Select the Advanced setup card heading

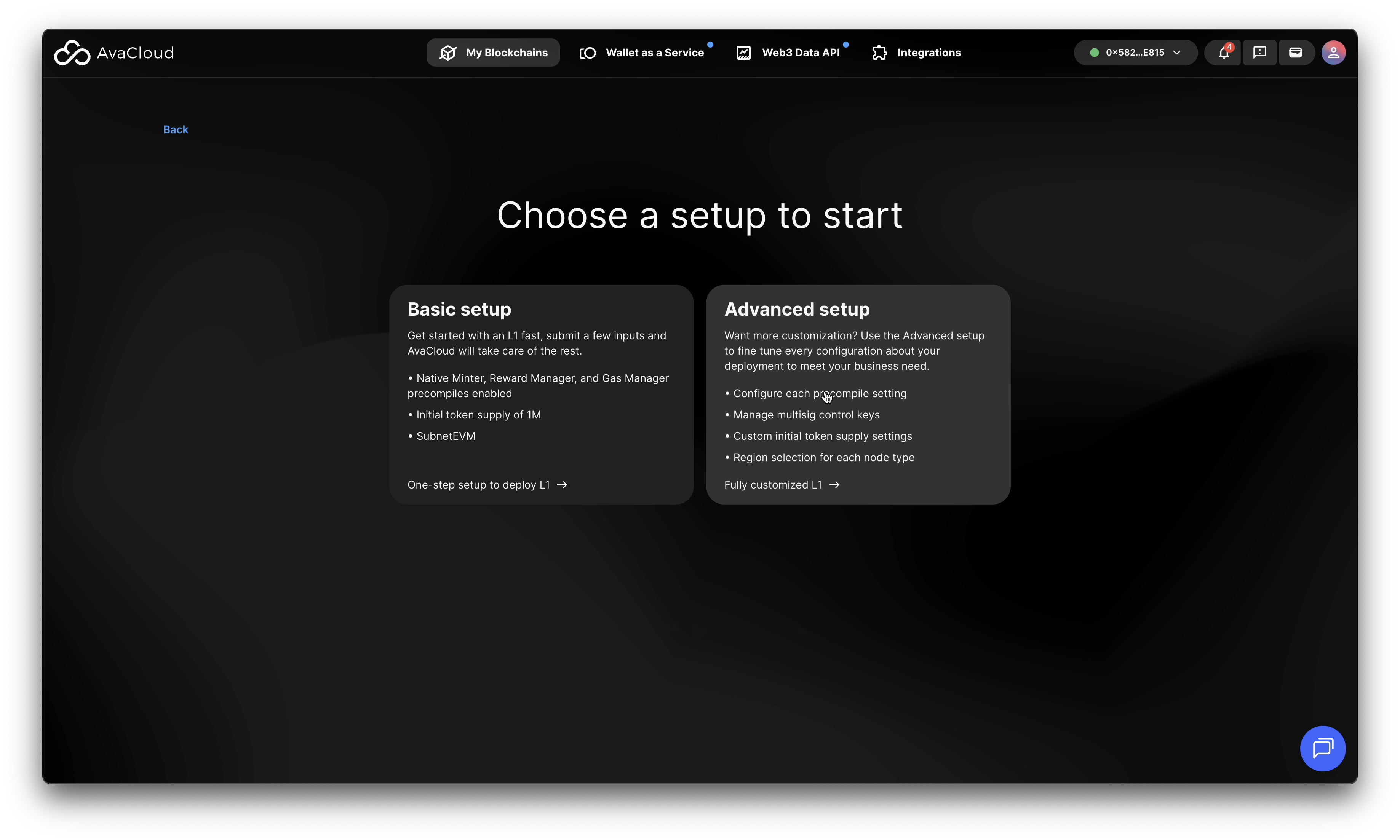(x=796, y=310)
